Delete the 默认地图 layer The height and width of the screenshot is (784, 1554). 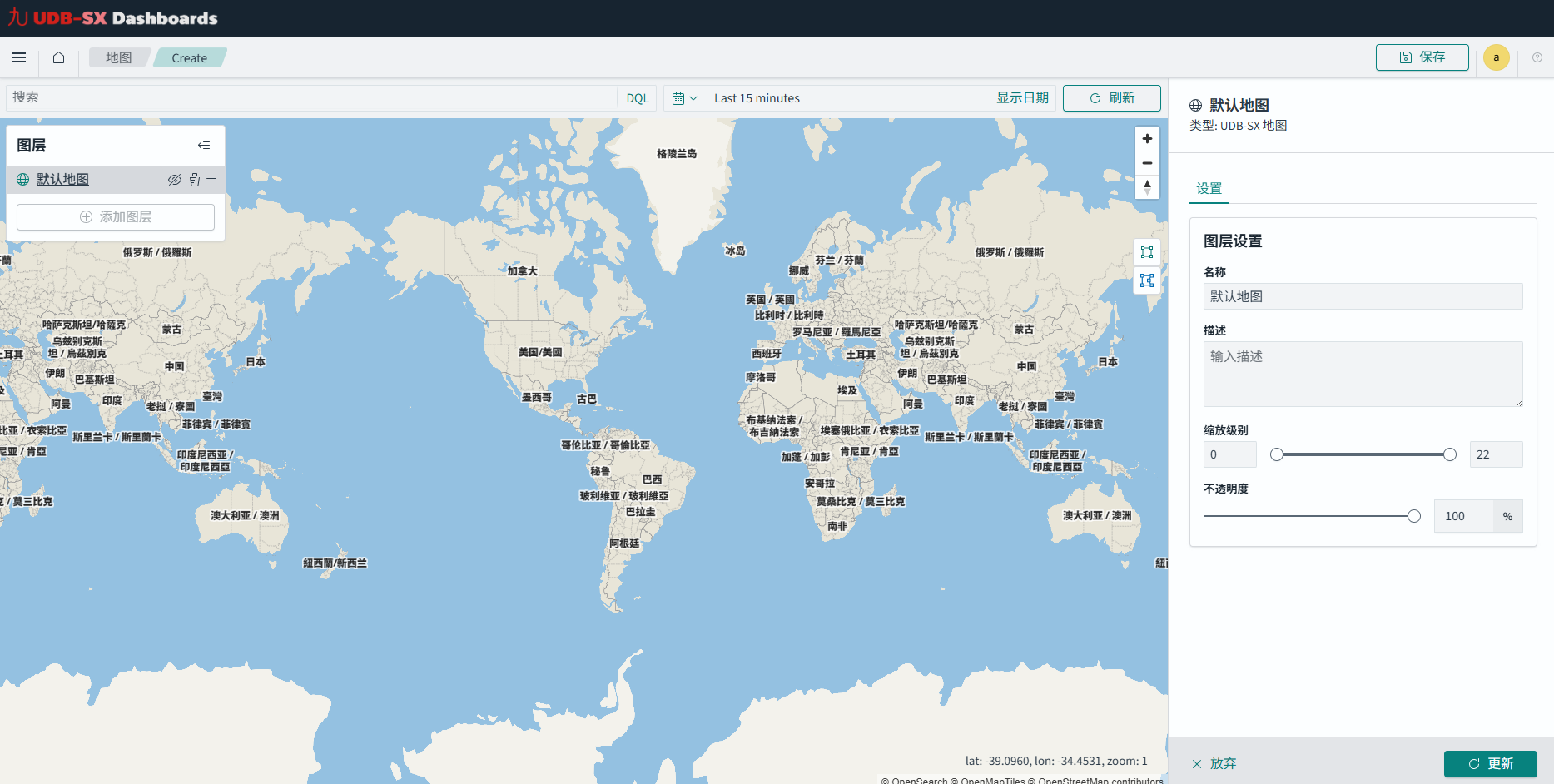click(x=195, y=180)
